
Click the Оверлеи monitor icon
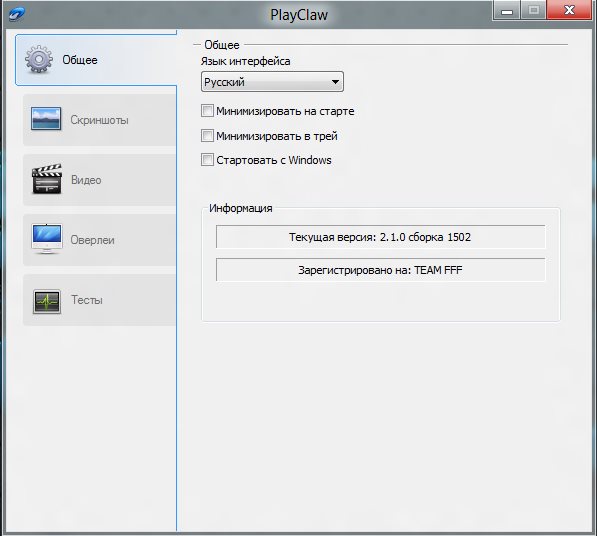click(47, 239)
